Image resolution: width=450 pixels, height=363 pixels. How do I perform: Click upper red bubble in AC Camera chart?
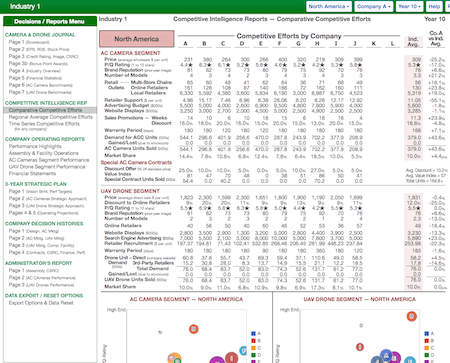(194, 329)
